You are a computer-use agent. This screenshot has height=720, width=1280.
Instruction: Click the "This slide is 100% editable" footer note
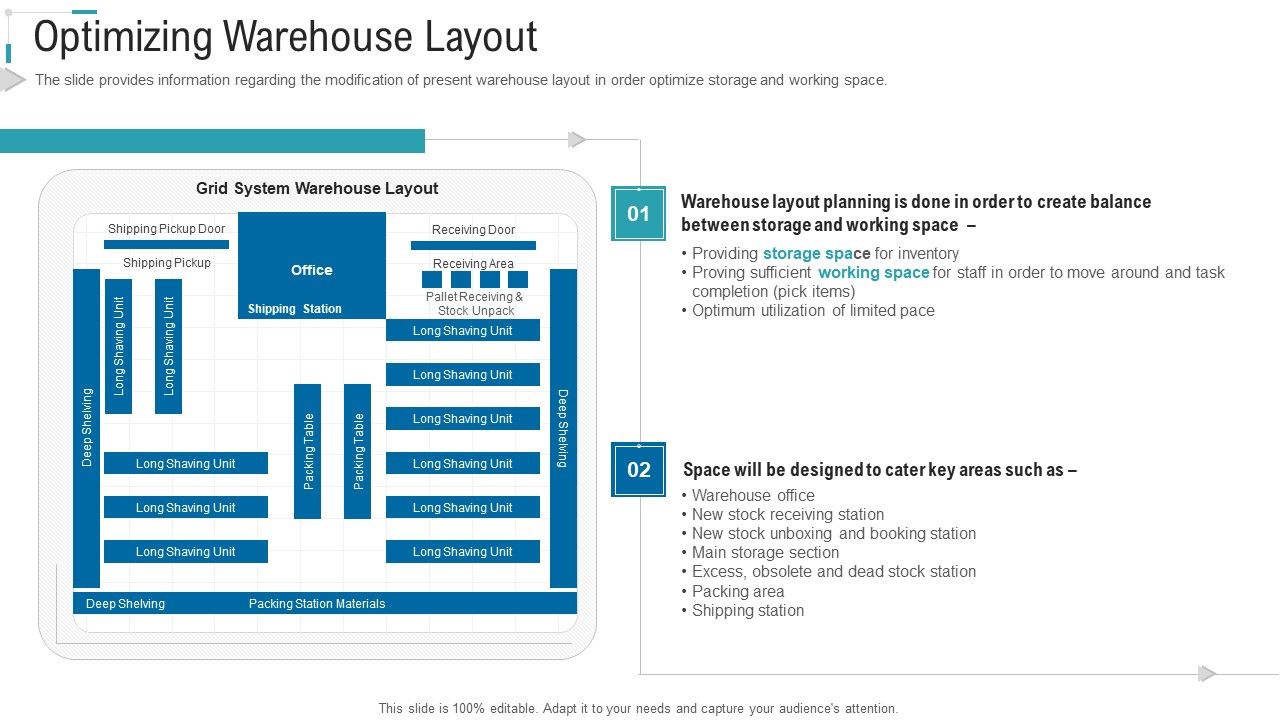pos(638,708)
